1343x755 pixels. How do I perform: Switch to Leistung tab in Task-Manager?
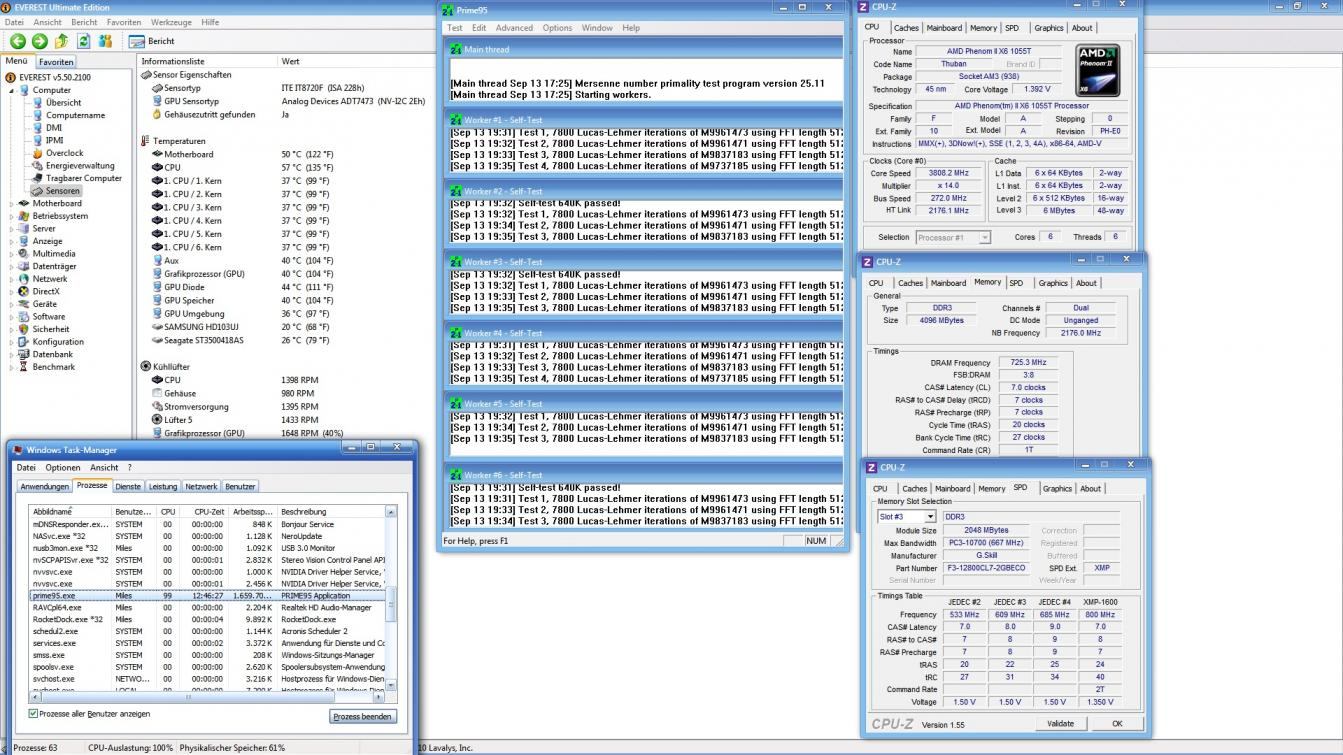(163, 487)
